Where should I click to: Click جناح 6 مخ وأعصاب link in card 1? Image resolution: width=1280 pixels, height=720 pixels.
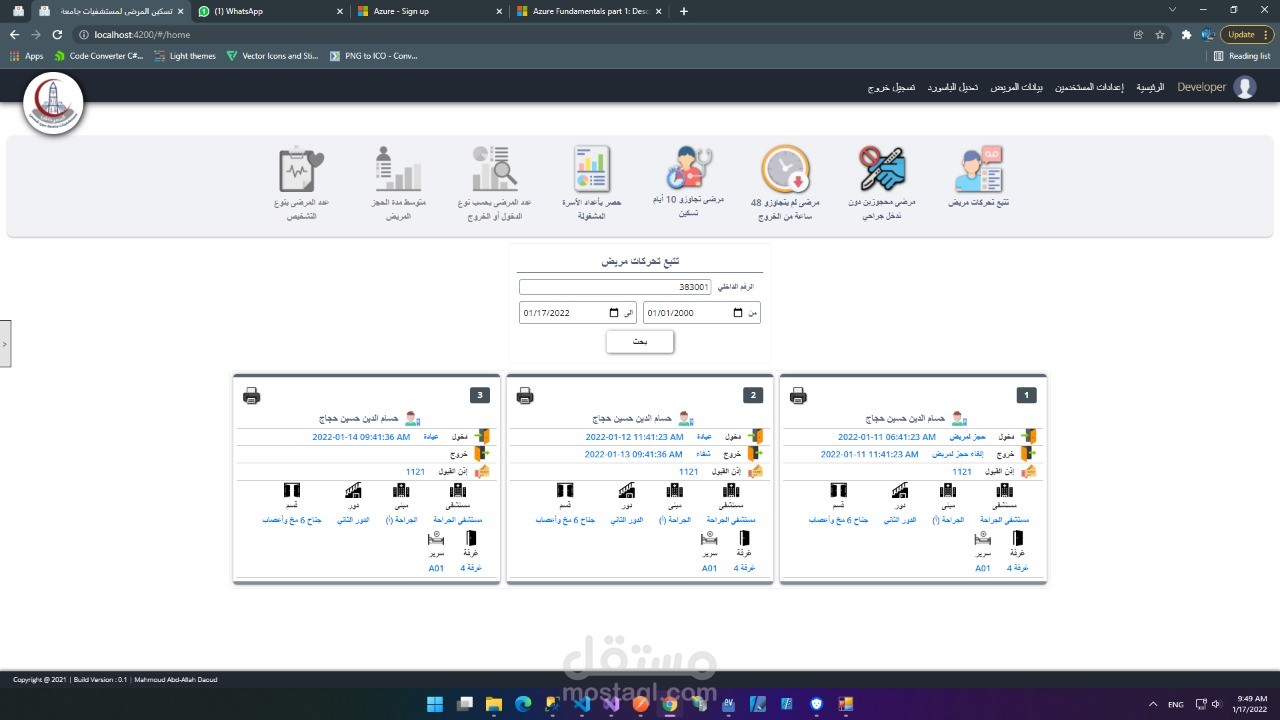[838, 520]
